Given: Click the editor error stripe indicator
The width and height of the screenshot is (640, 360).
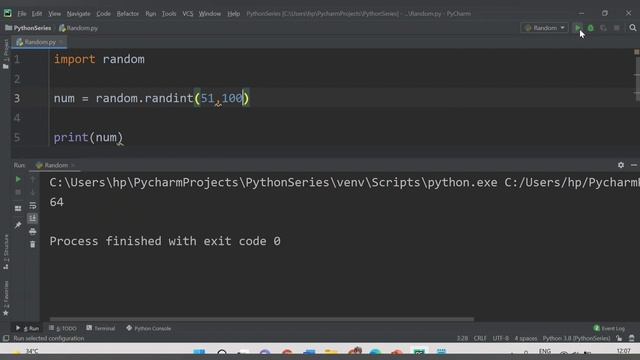Looking at the screenshot, I should [x=636, y=52].
